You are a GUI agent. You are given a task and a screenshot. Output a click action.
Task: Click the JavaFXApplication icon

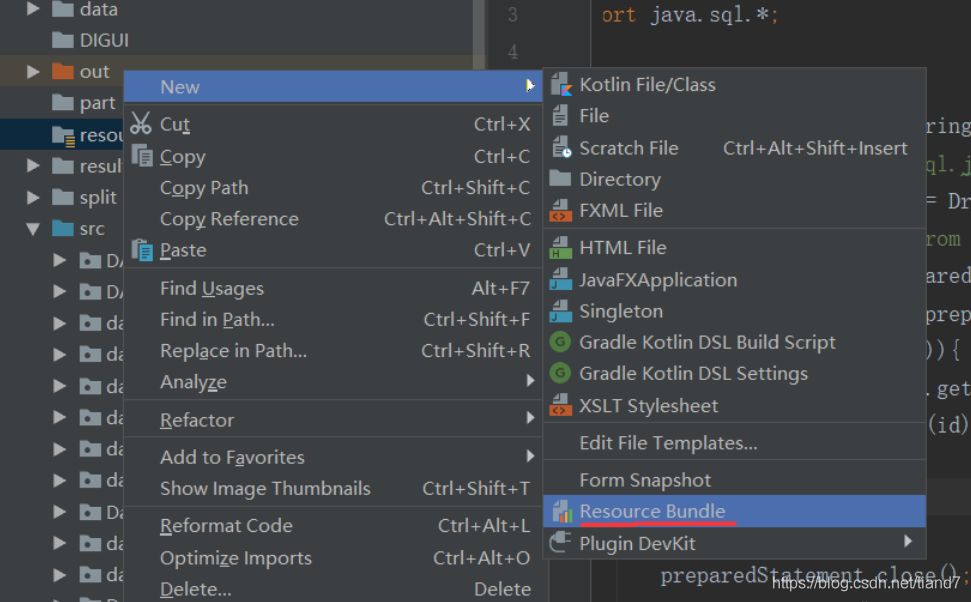(560, 280)
